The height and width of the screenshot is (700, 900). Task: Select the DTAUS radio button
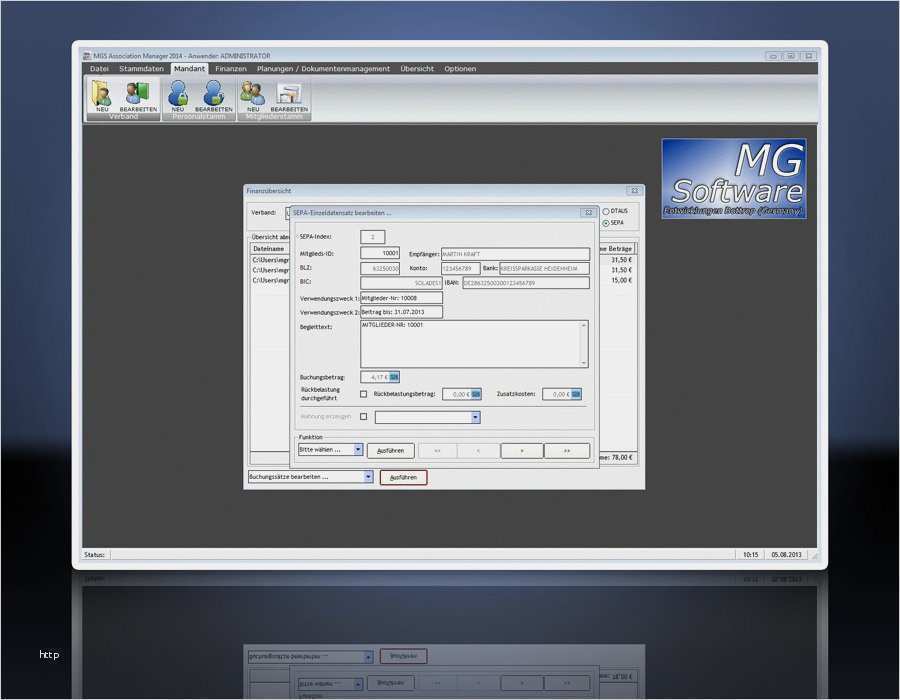coord(605,211)
